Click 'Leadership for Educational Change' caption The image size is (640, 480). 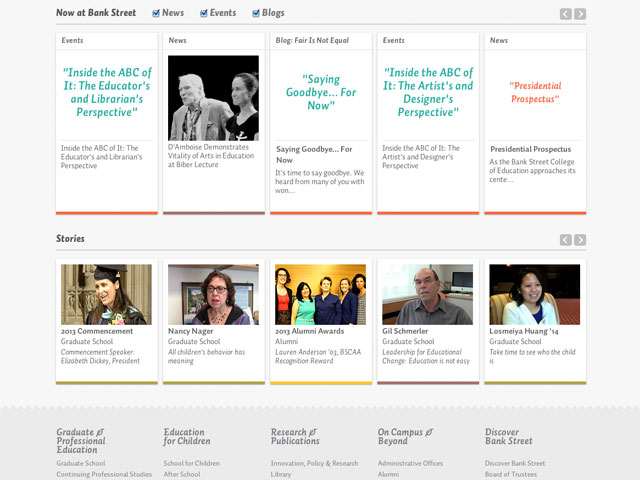coord(426,356)
